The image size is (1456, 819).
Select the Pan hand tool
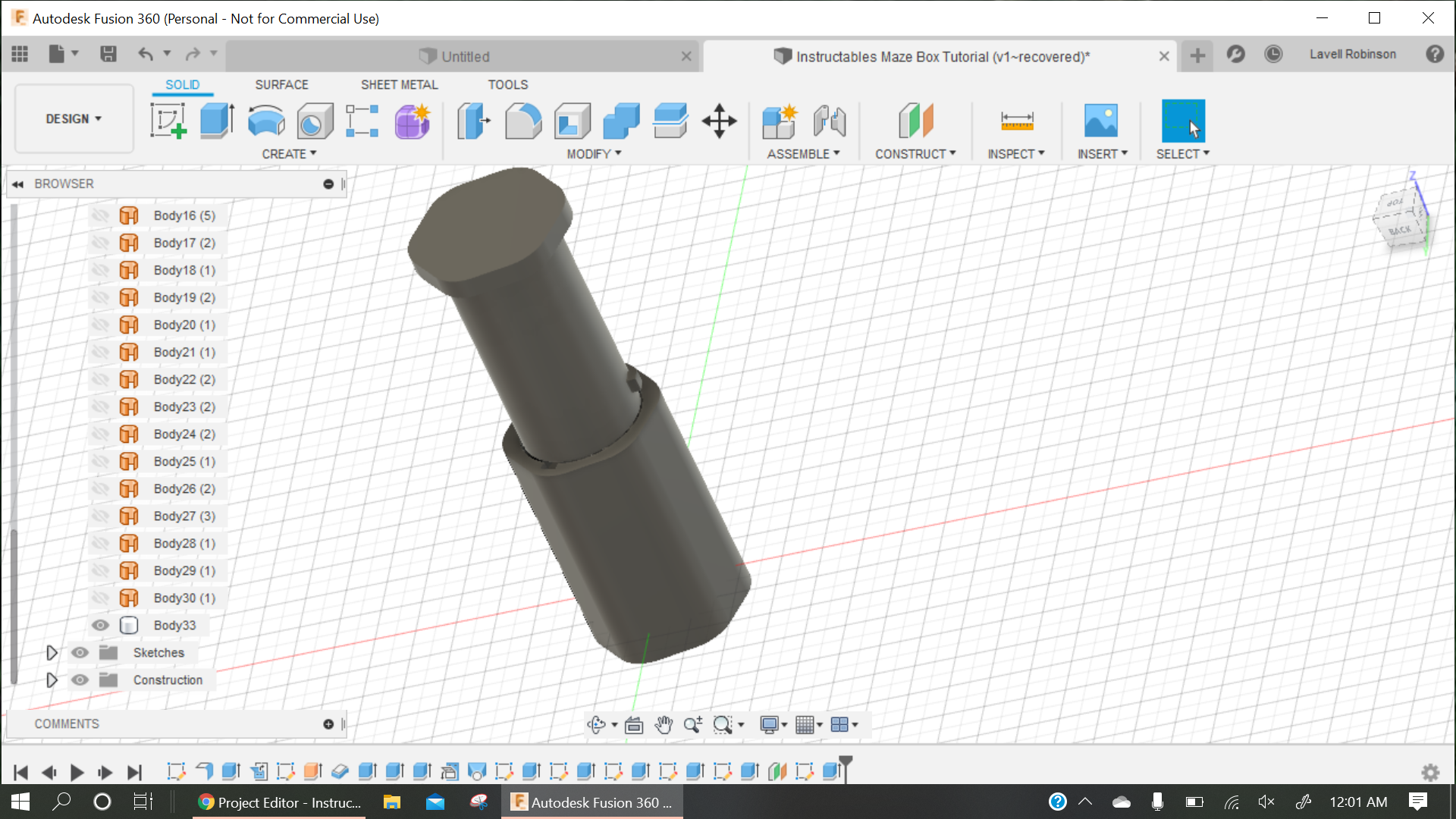pos(664,725)
